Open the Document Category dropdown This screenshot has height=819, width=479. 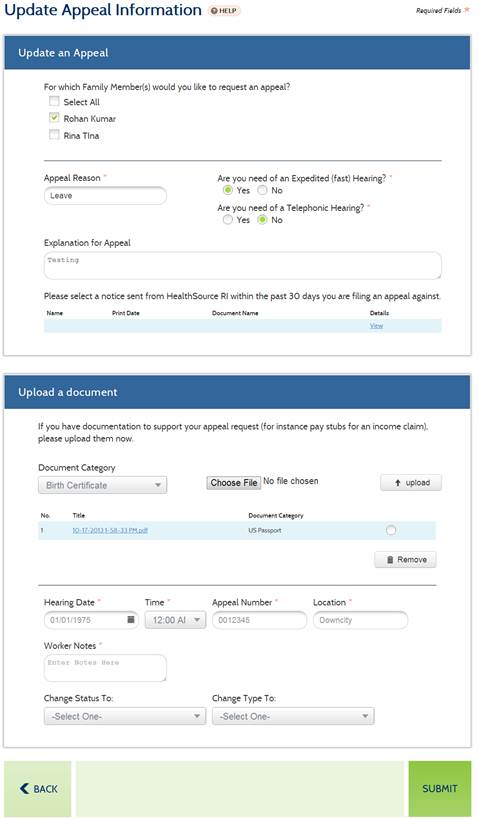click(x=102, y=485)
